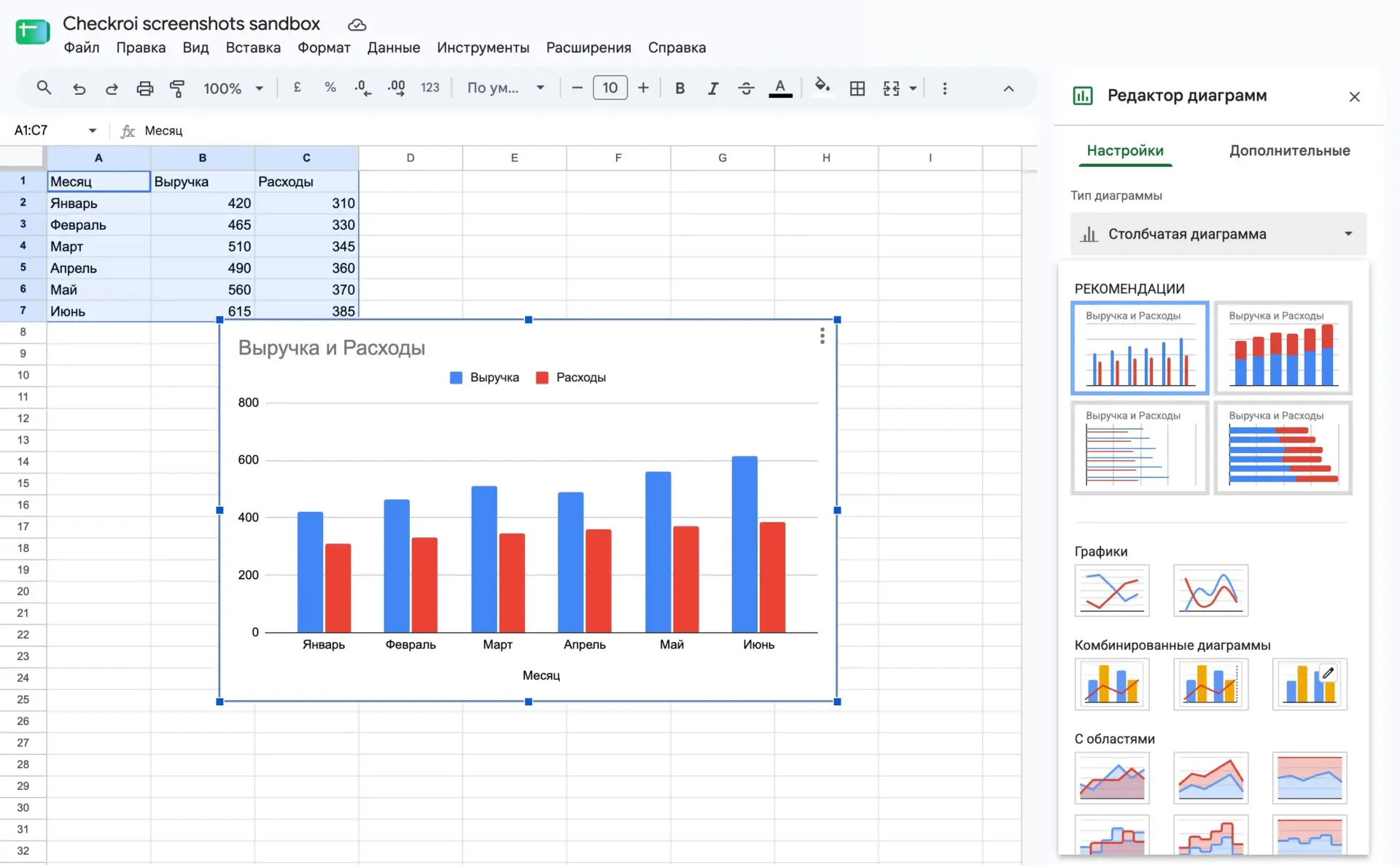Open the 123 number format menu
The height and width of the screenshot is (865, 1400).
click(x=430, y=88)
